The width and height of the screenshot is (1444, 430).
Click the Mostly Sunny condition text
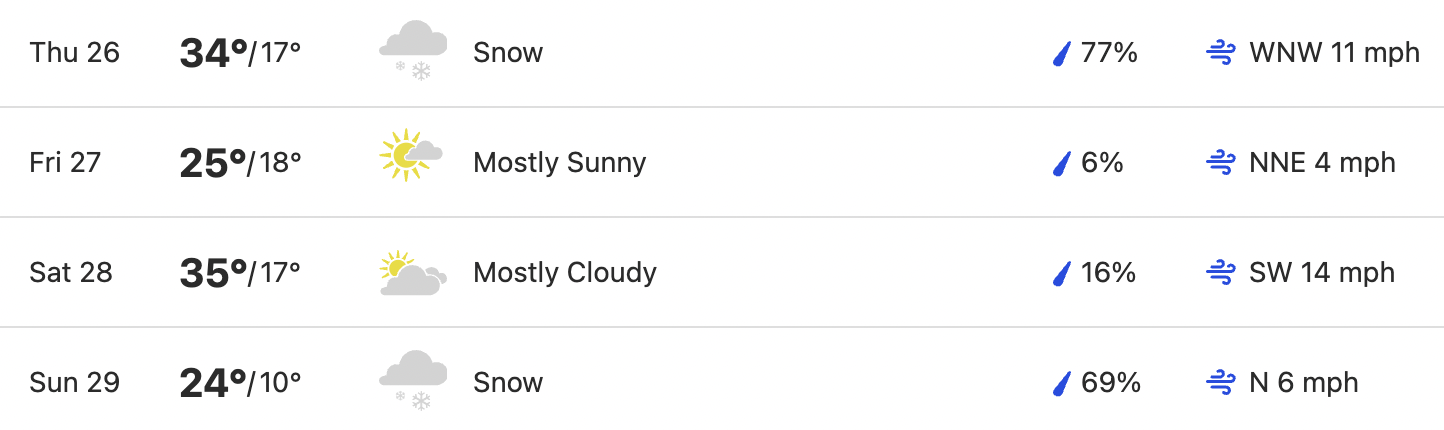point(560,163)
